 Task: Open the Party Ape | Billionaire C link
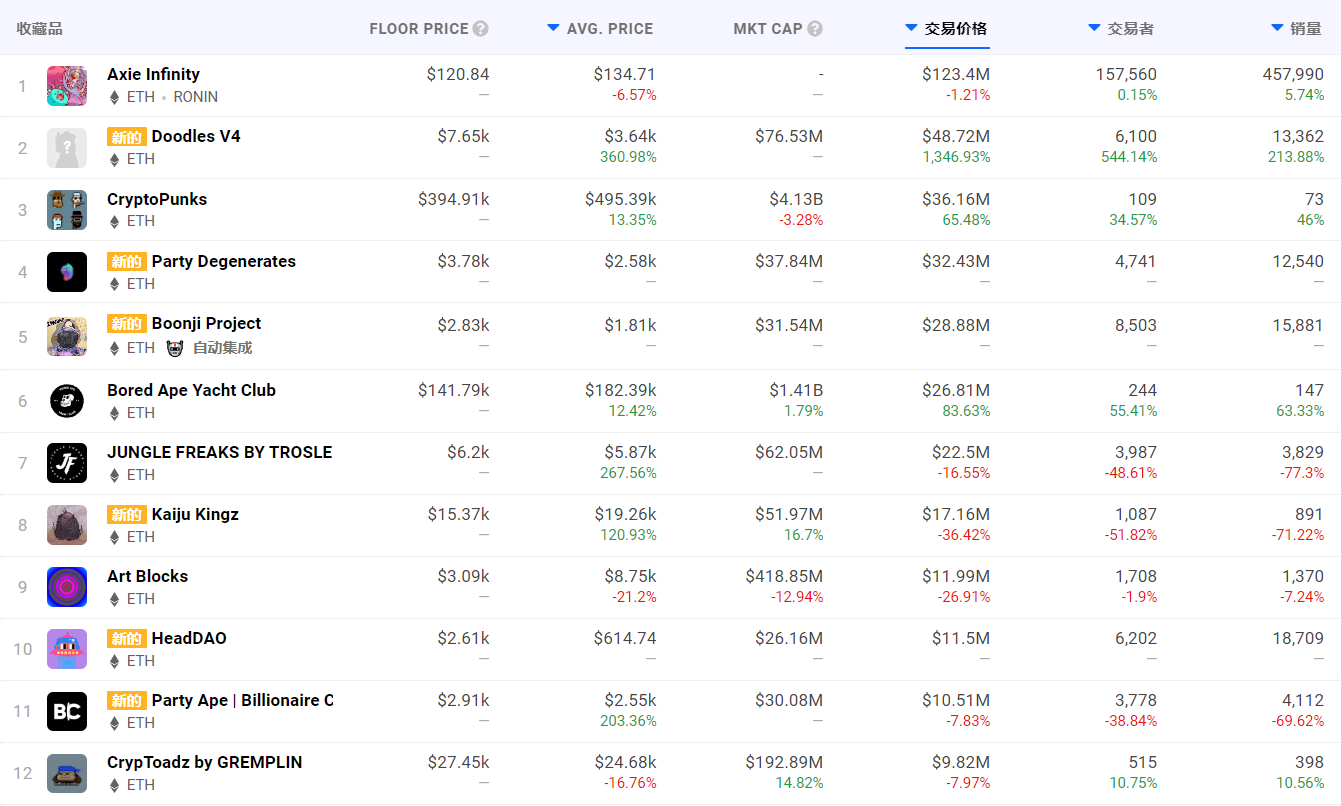[243, 700]
